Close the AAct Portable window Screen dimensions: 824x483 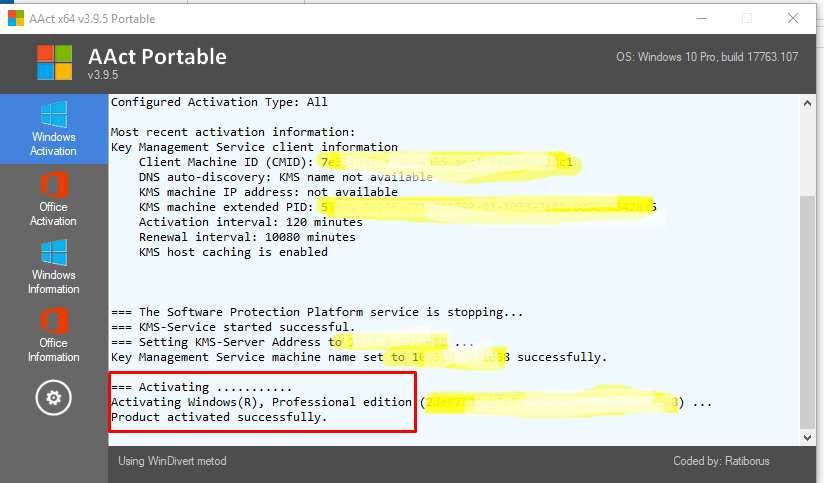(x=793, y=18)
